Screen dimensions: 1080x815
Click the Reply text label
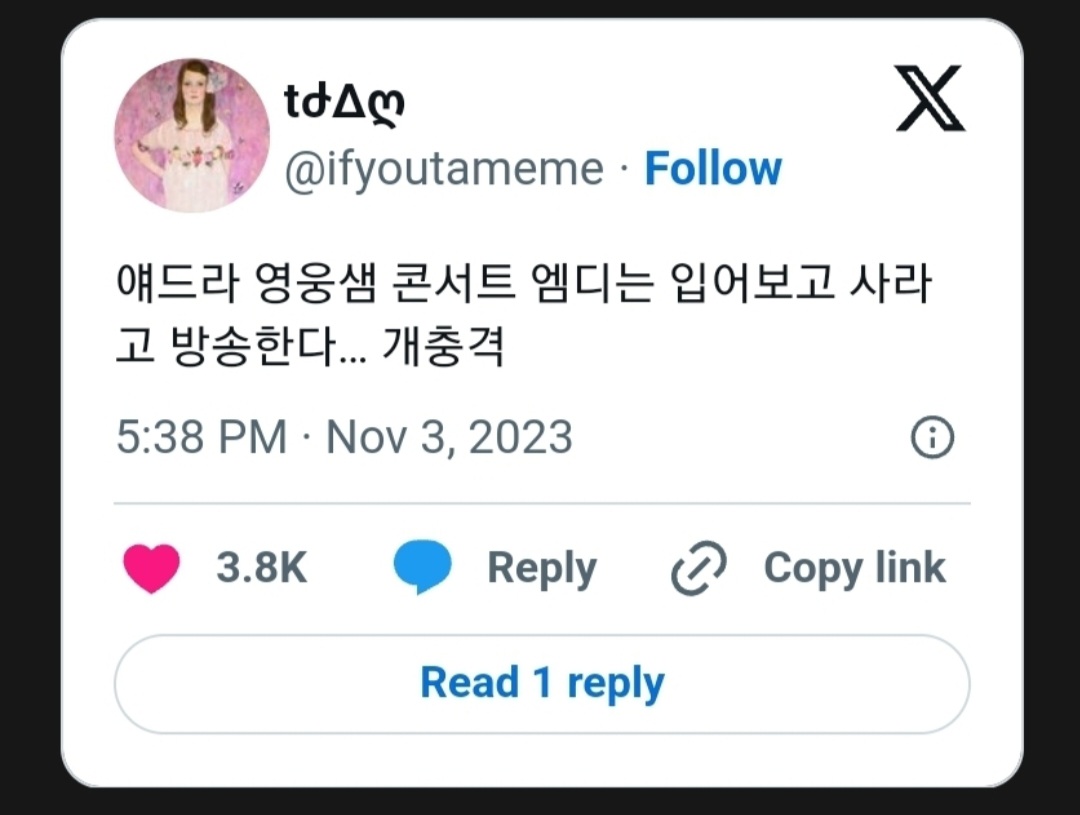pos(541,568)
